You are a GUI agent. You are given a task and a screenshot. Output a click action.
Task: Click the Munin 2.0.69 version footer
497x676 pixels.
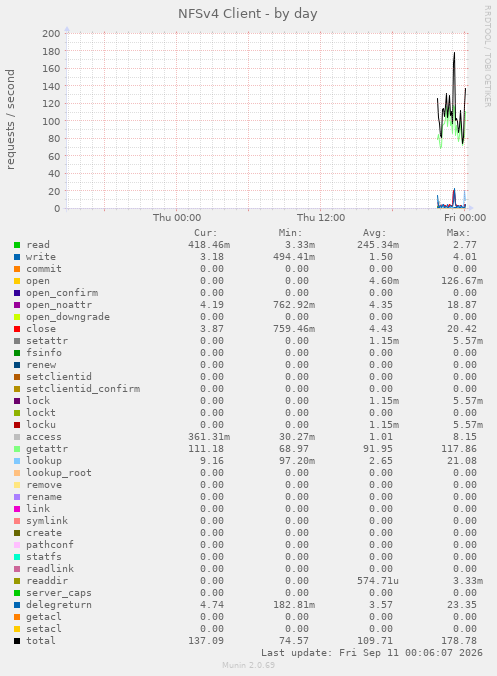(248, 665)
